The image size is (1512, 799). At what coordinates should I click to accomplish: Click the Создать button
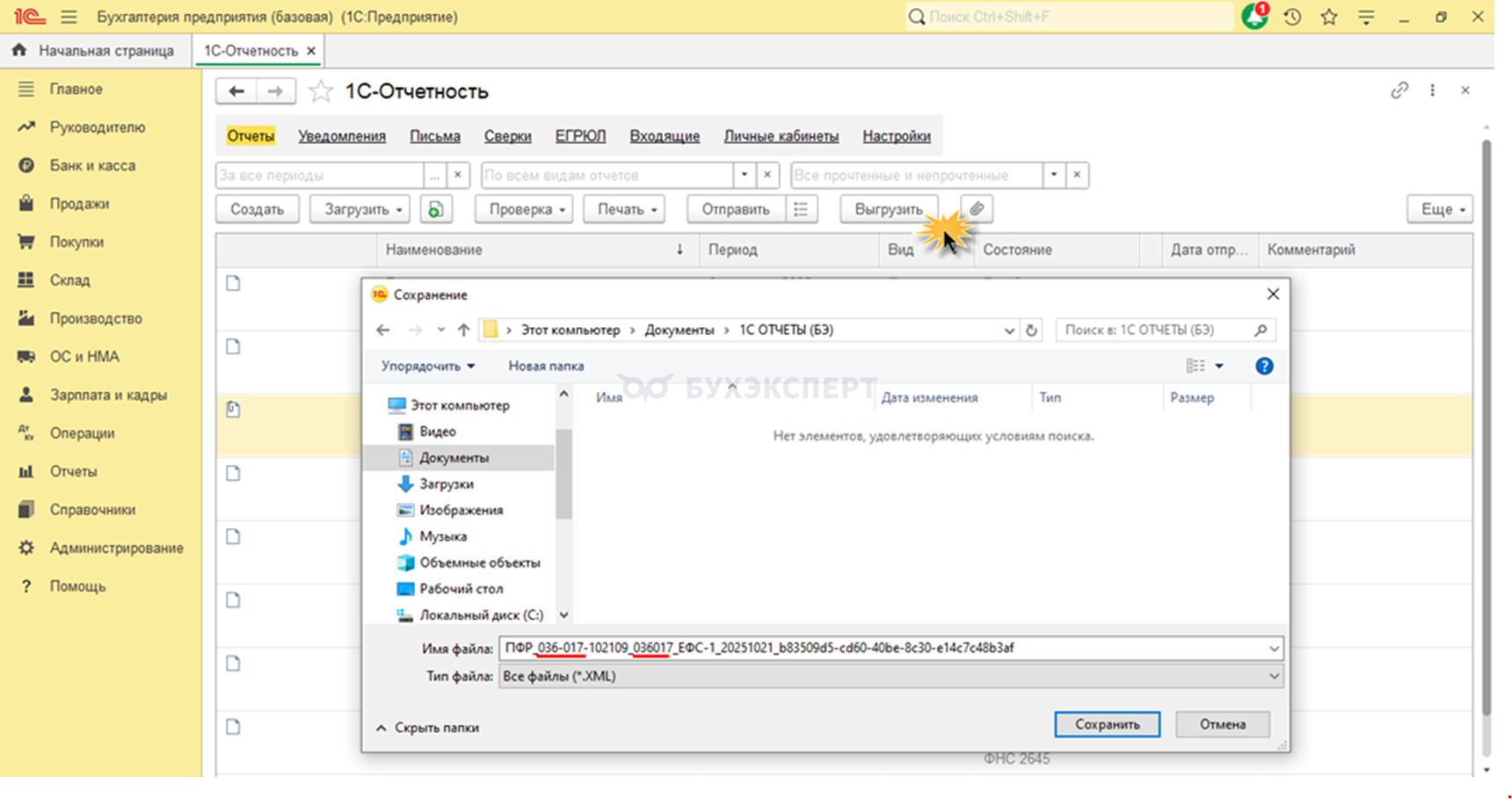click(258, 209)
